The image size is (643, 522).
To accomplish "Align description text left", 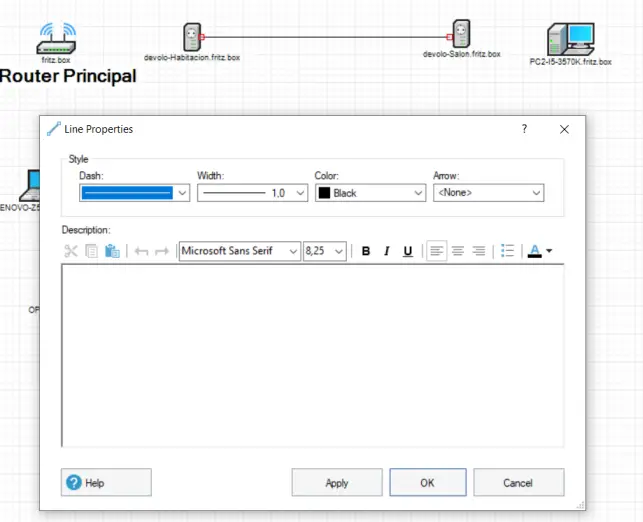I will click(437, 251).
